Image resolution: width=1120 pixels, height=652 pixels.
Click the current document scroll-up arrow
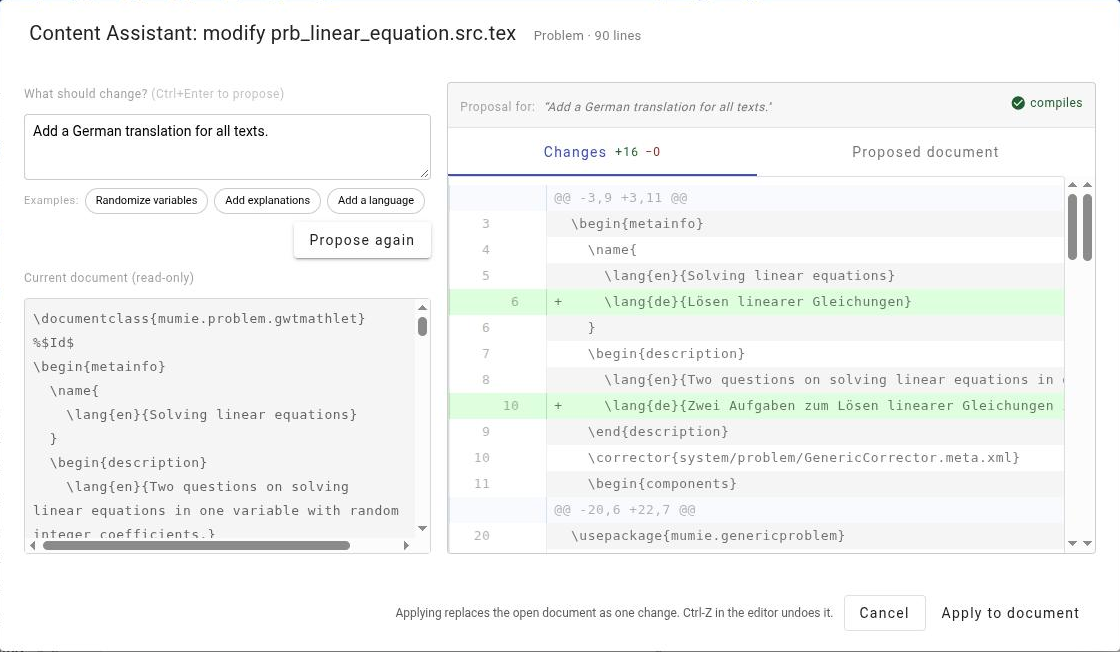click(x=422, y=308)
